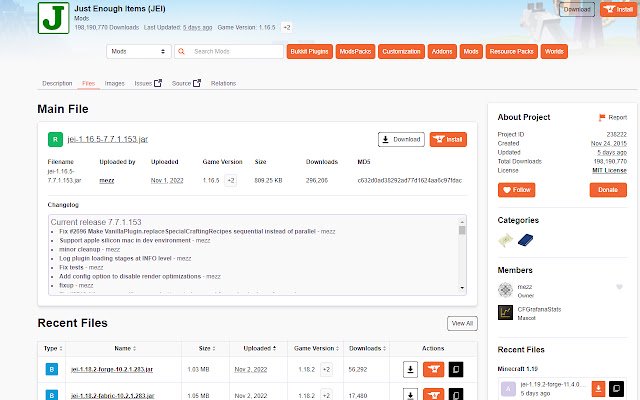The image size is (640, 400).
Task: Switch to the Images tab
Action: (x=114, y=83)
